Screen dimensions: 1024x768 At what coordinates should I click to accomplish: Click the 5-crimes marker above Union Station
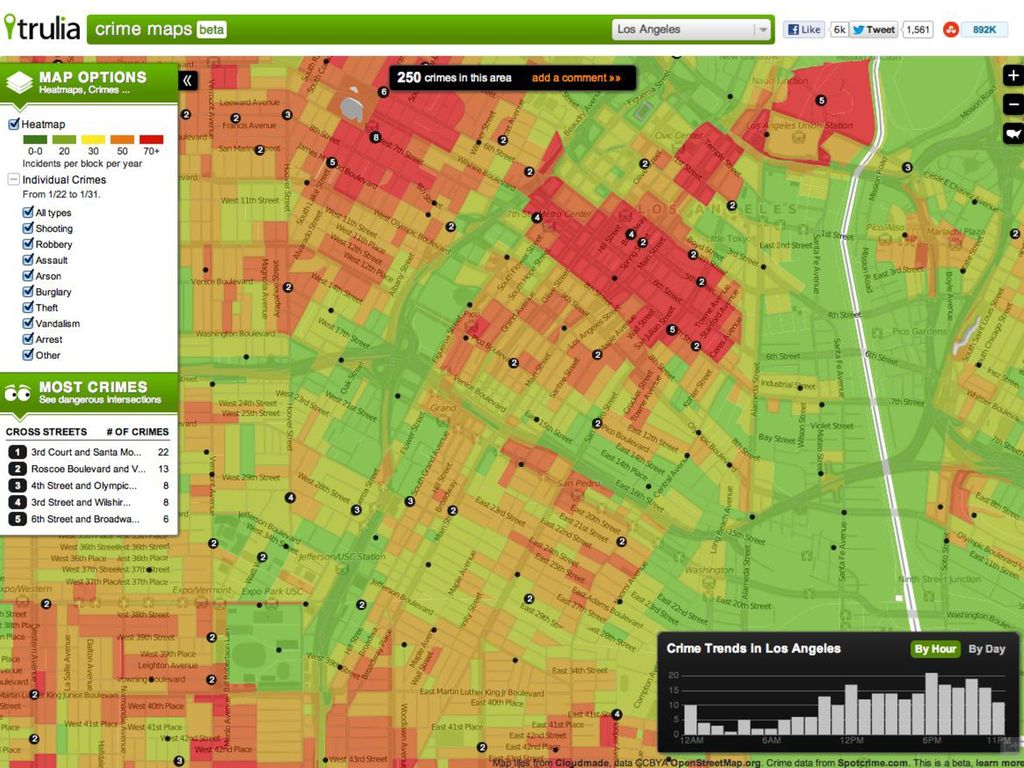(x=822, y=101)
